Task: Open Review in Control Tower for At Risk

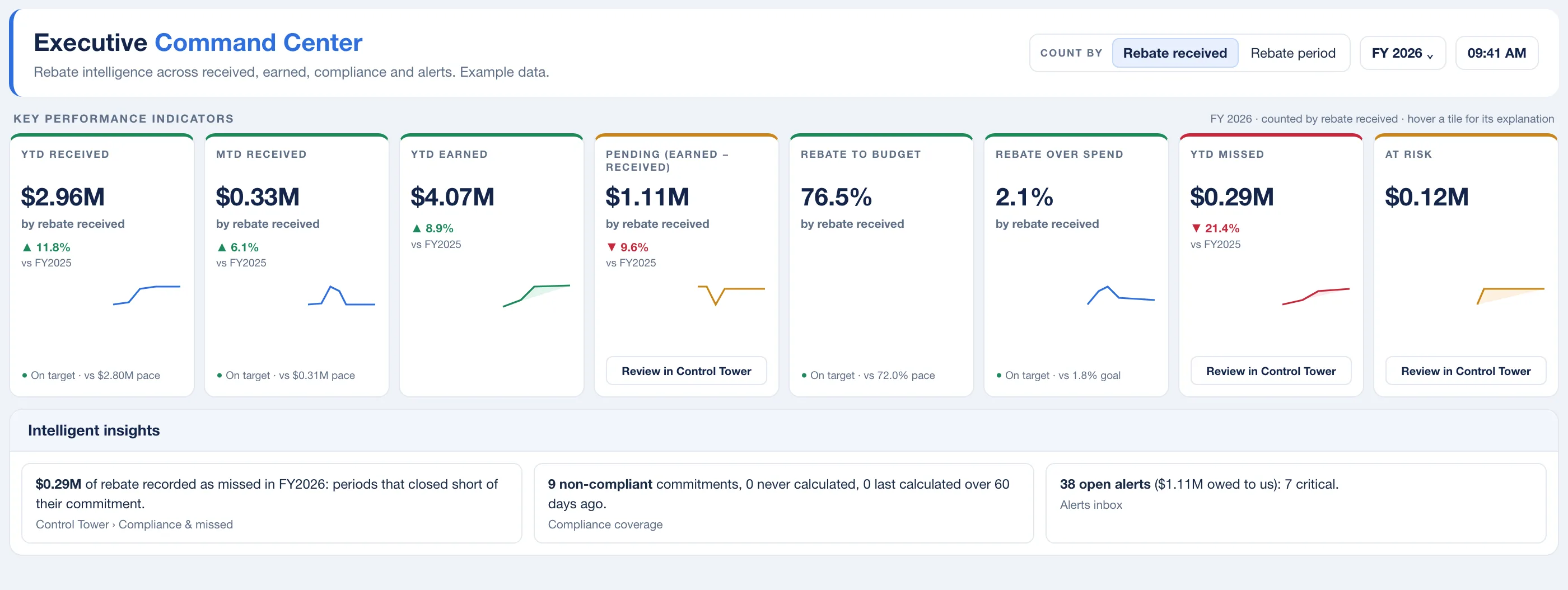Action: [x=1465, y=371]
